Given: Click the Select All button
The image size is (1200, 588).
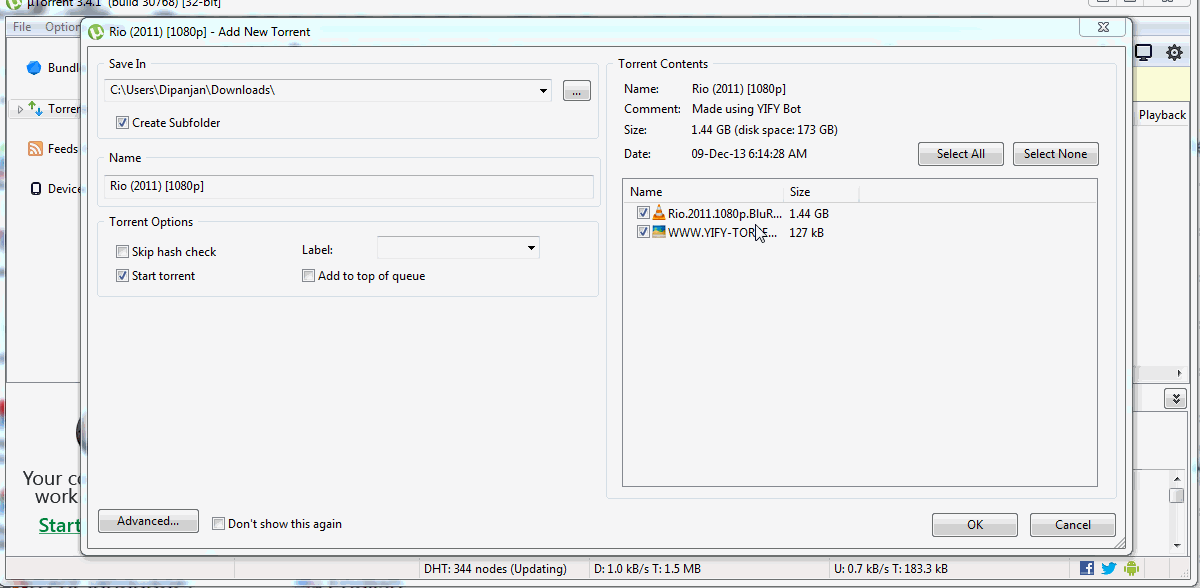Looking at the screenshot, I should [x=961, y=154].
